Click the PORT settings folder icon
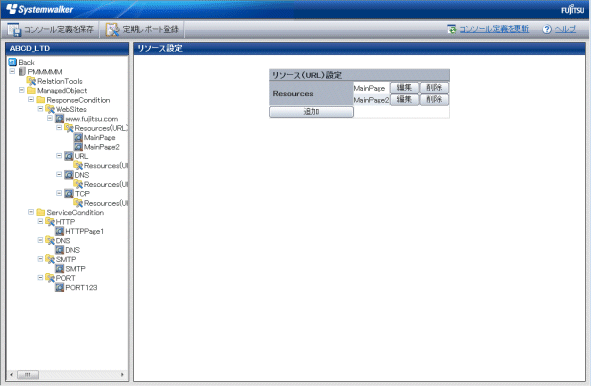The image size is (591, 386). (50, 278)
